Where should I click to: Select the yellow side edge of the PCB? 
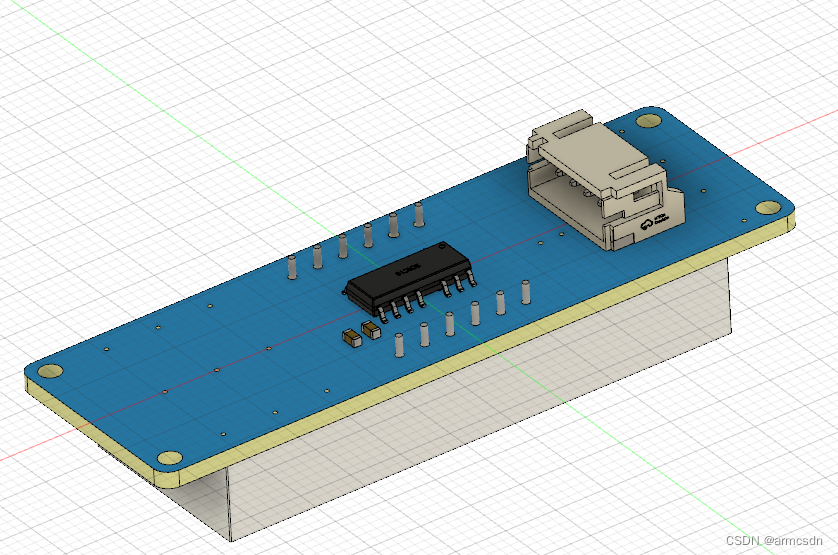coord(476,350)
